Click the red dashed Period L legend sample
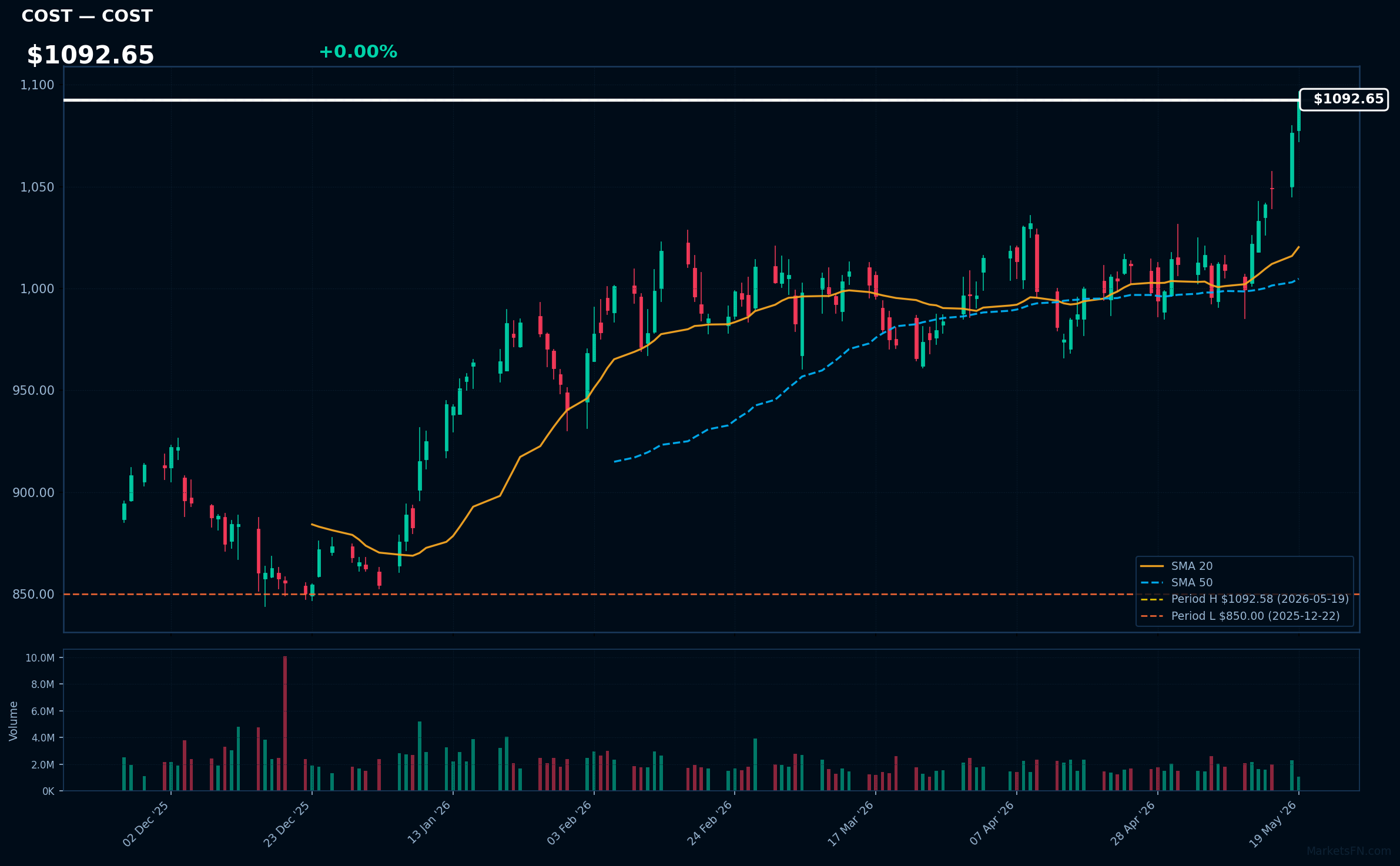This screenshot has width=1400, height=866. [x=1152, y=616]
